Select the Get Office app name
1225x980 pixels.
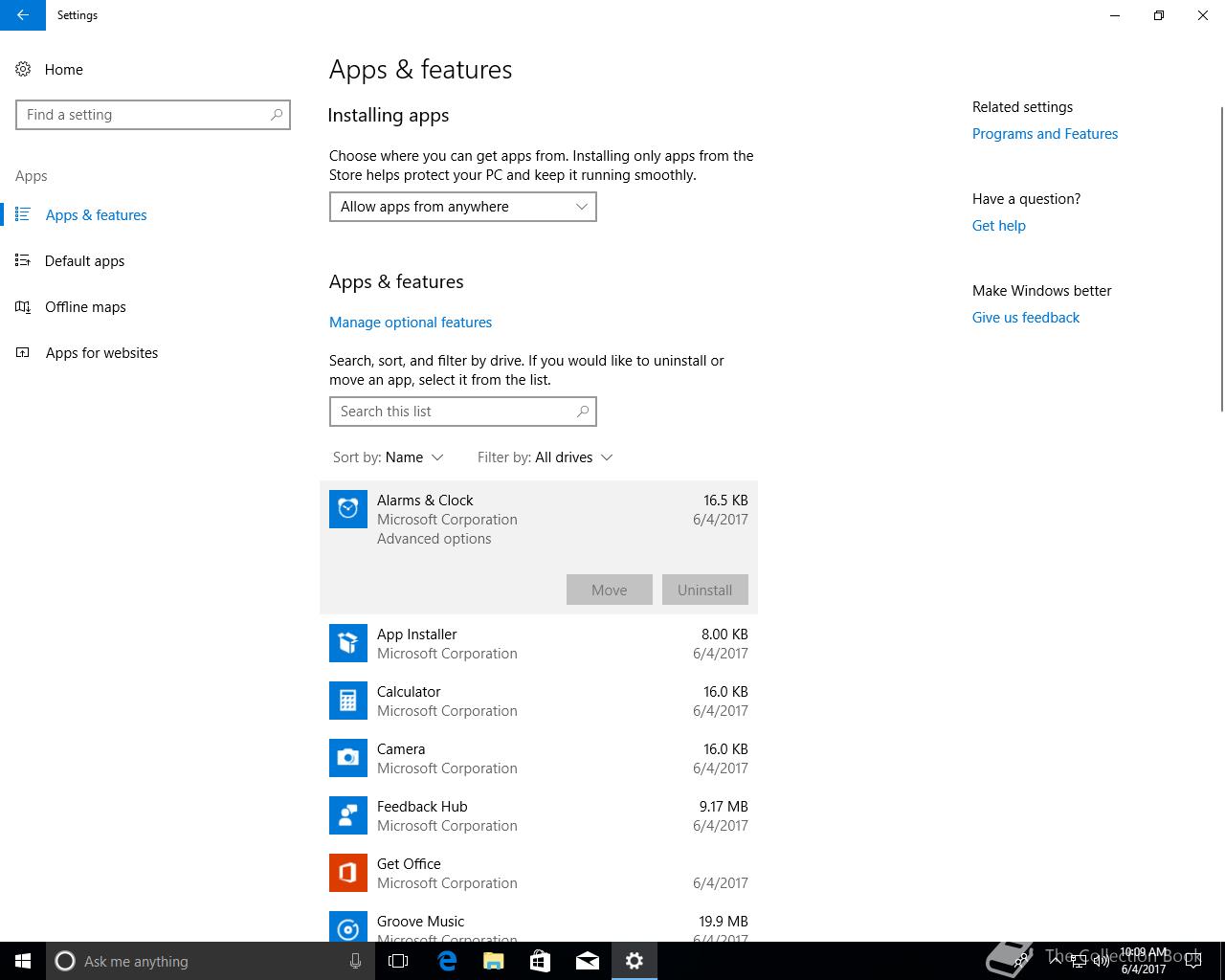coord(409,864)
